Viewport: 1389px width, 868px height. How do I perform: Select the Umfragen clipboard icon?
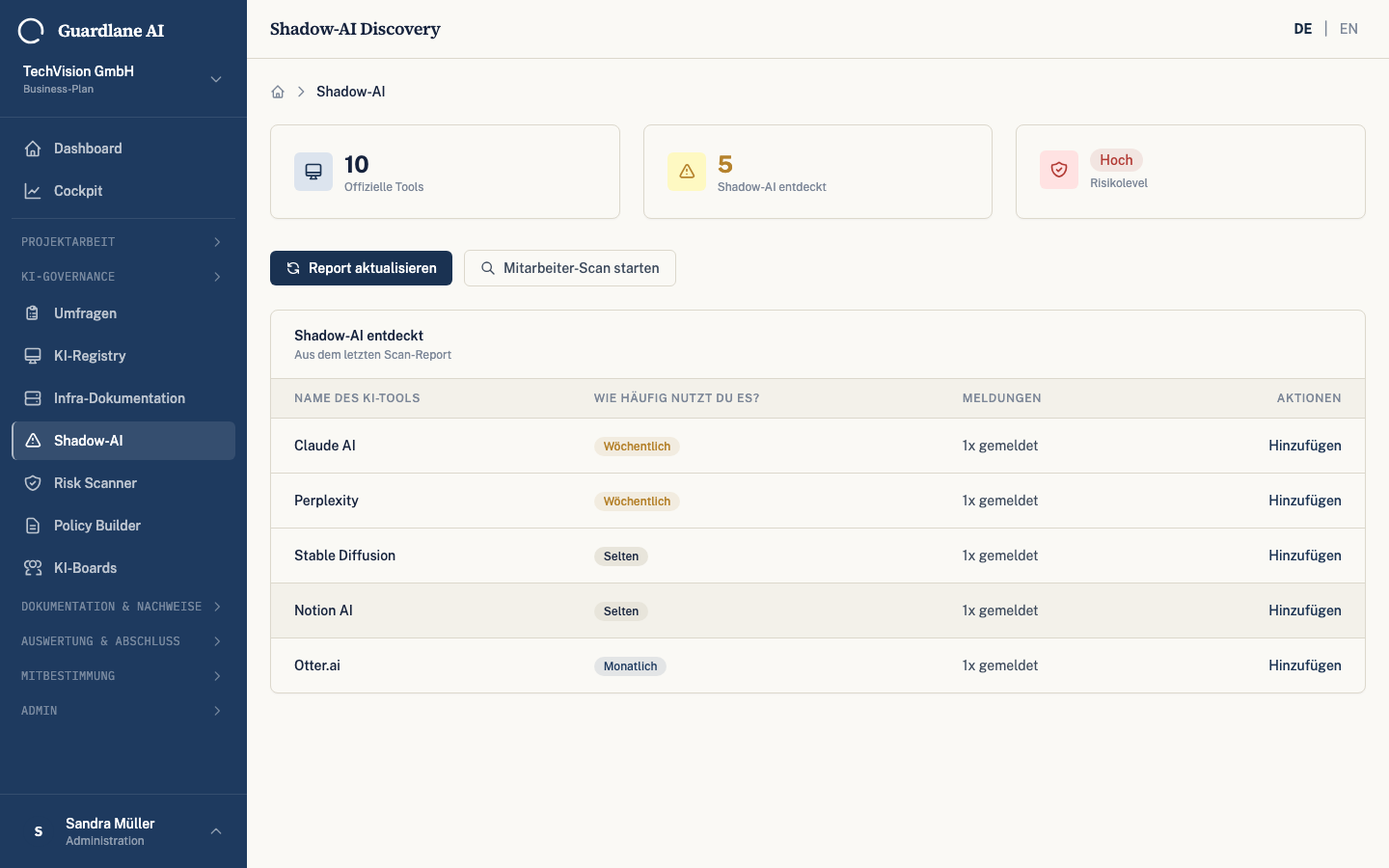point(33,313)
